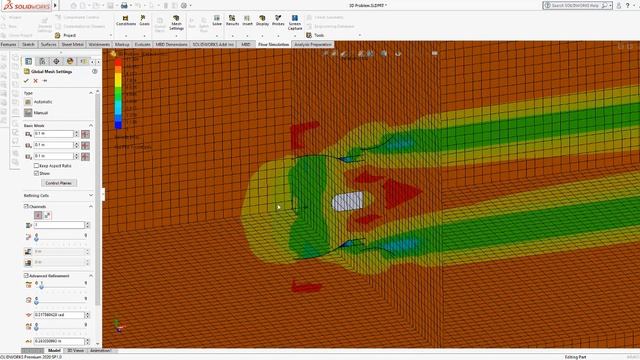
Task: Open the SOLIDWORKS main menu arrow
Action: click(56, 6)
